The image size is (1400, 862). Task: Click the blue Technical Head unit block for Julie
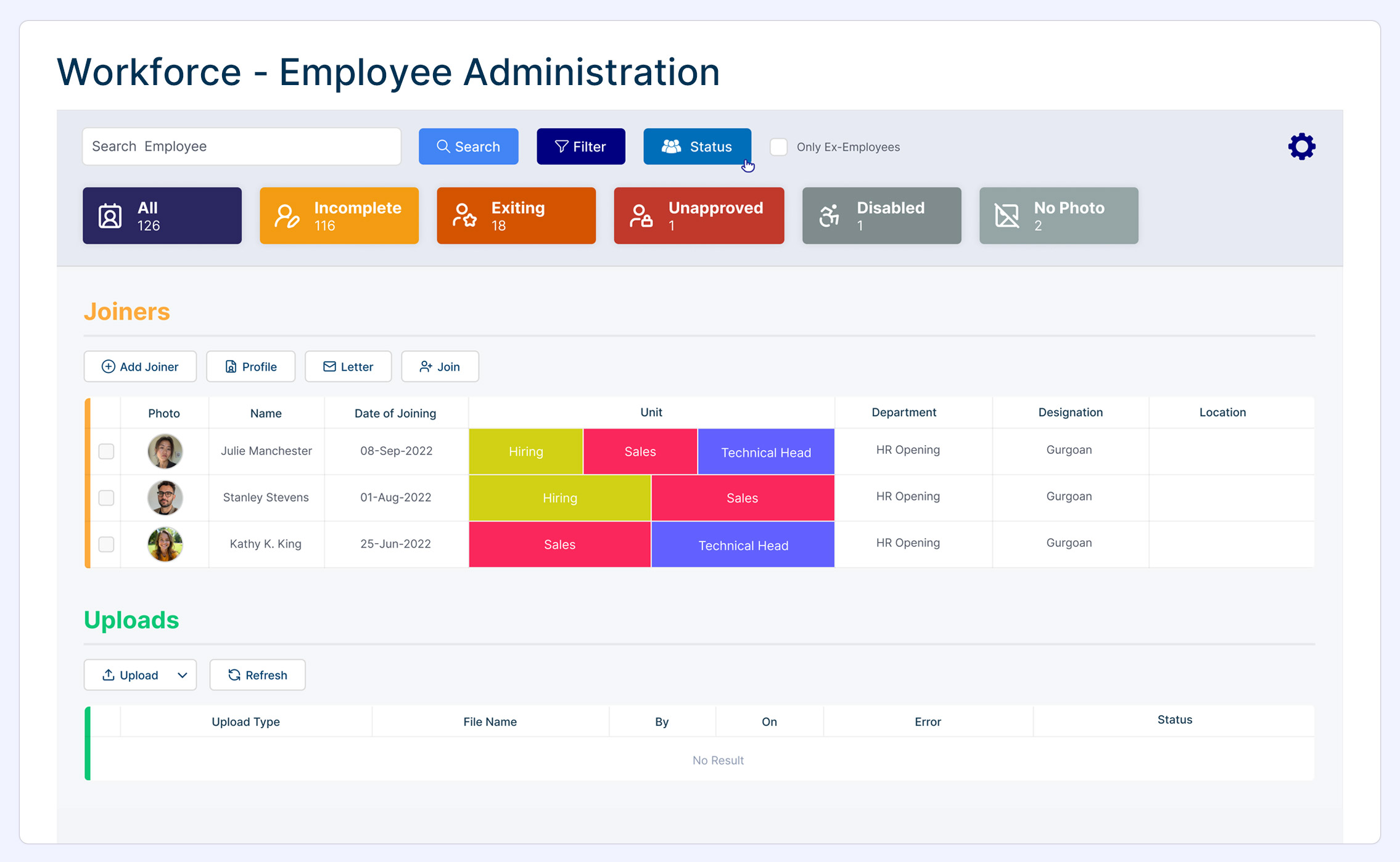[x=765, y=452]
